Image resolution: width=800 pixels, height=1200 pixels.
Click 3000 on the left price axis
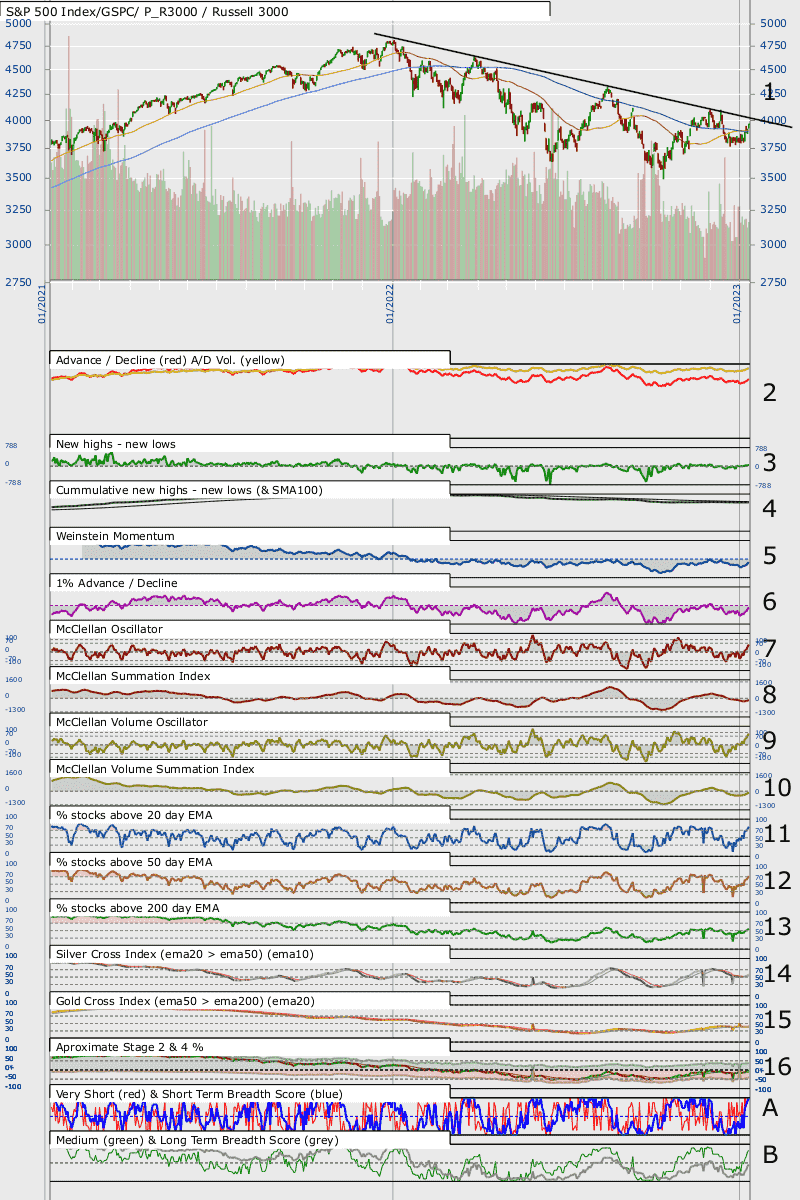pyautogui.click(x=19, y=245)
